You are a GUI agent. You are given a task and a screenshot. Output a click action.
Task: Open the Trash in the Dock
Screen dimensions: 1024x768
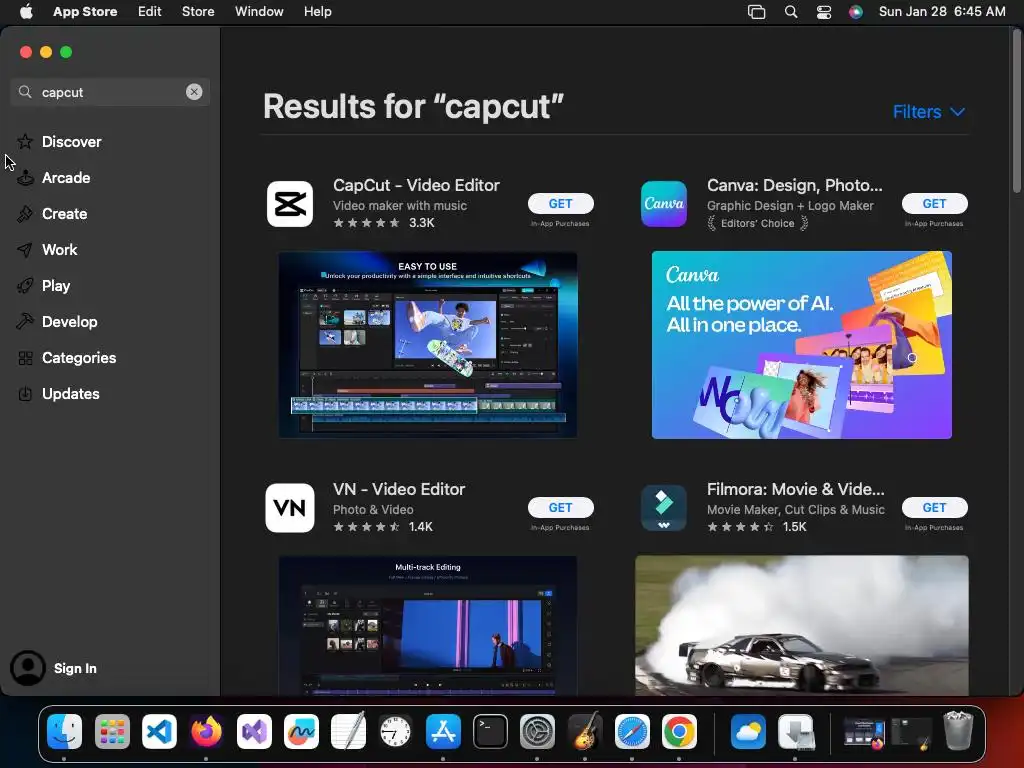pos(958,731)
